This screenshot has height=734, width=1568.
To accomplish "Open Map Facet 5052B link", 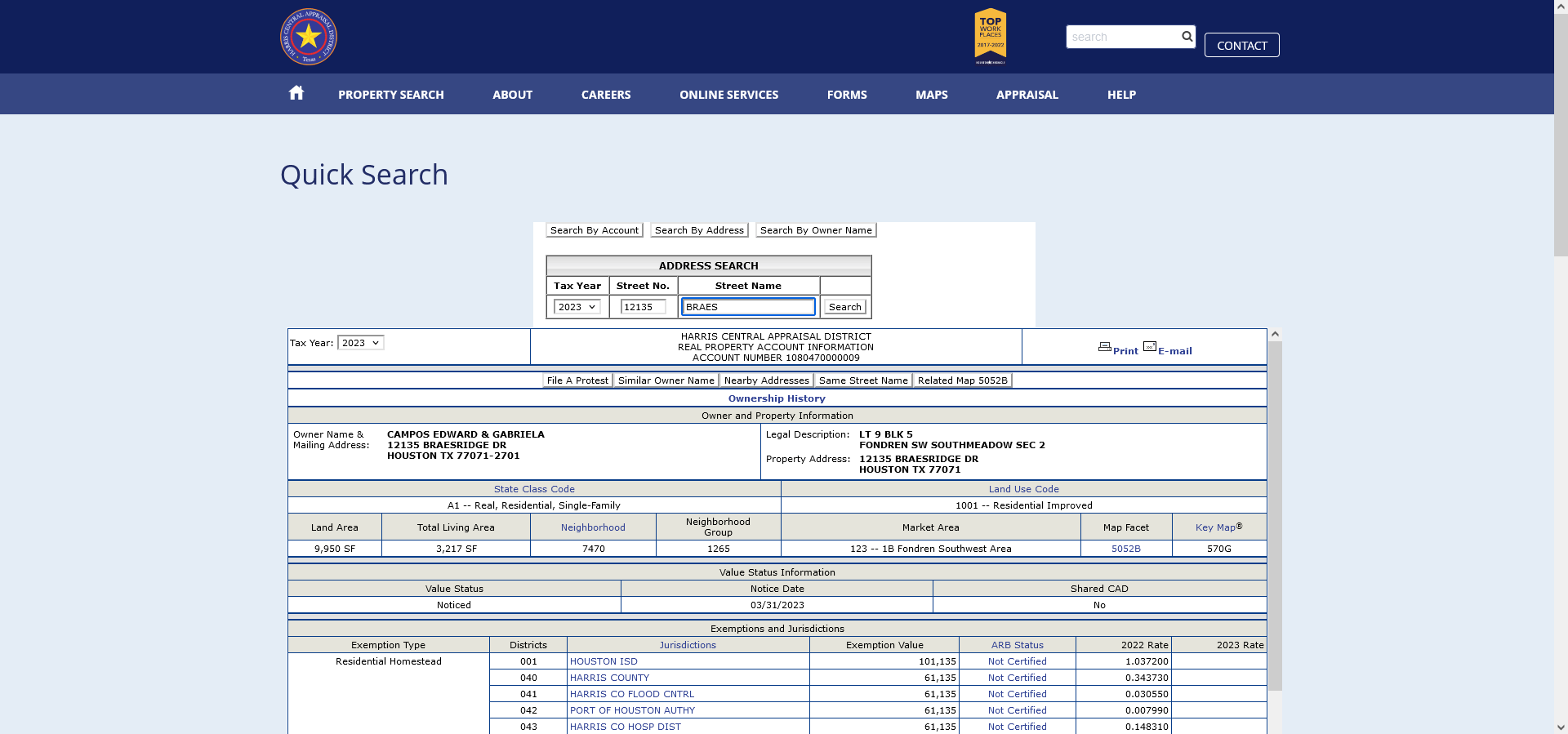I will click(1126, 549).
